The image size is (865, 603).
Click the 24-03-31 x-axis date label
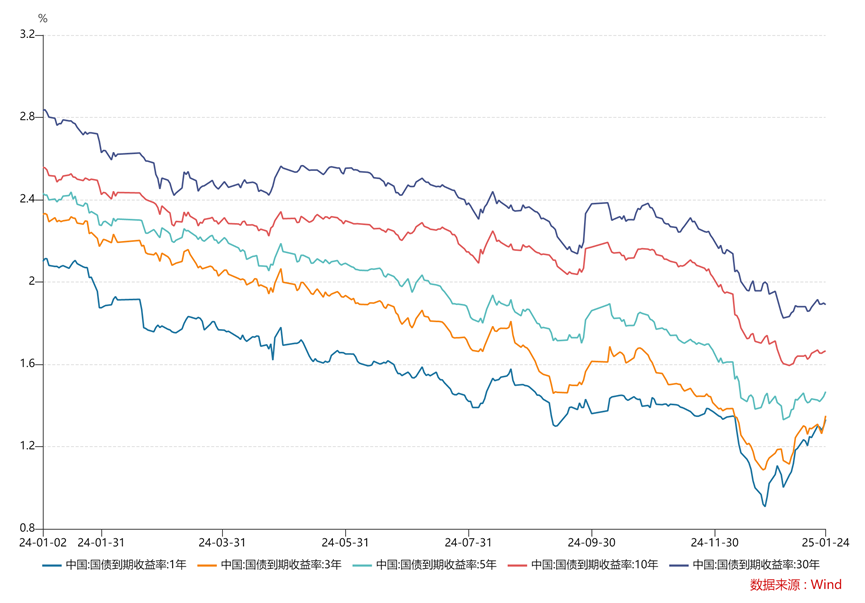222,542
